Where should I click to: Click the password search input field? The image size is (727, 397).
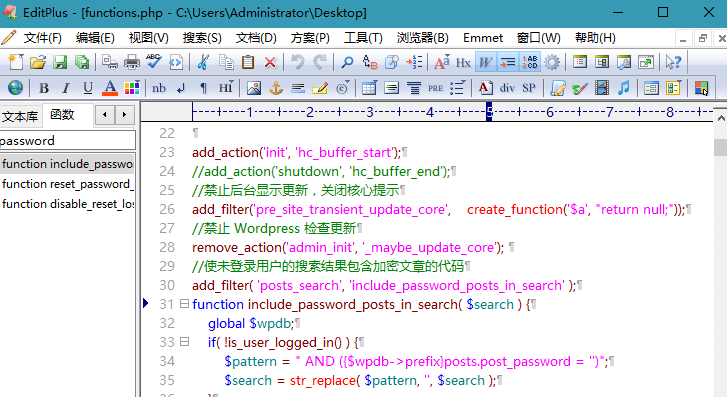68,141
